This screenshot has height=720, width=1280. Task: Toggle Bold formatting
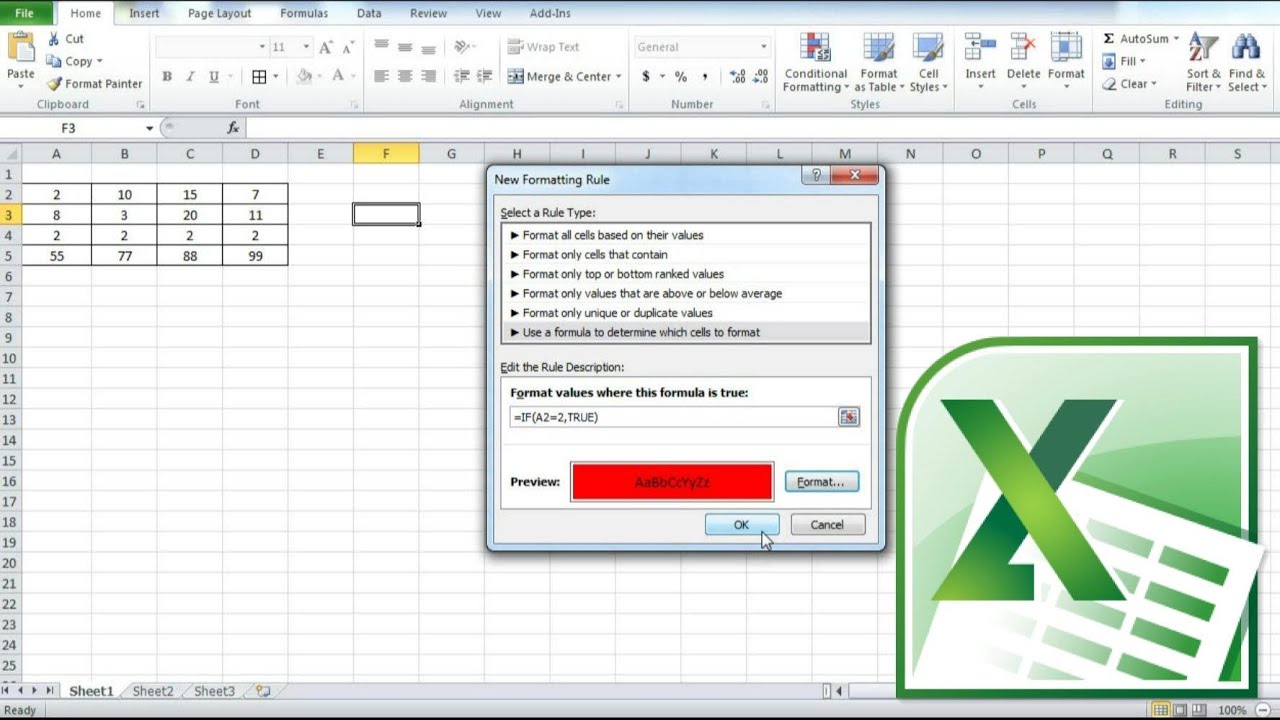click(x=167, y=77)
